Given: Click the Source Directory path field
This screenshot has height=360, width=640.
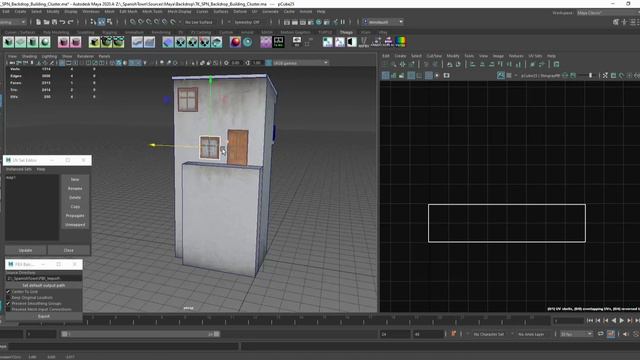Looking at the screenshot, I should 44,278.
